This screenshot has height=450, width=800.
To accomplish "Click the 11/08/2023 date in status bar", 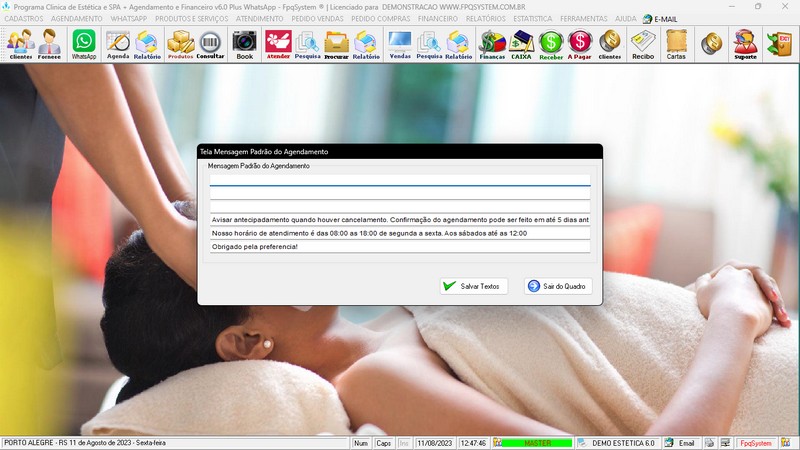I will click(x=435, y=443).
